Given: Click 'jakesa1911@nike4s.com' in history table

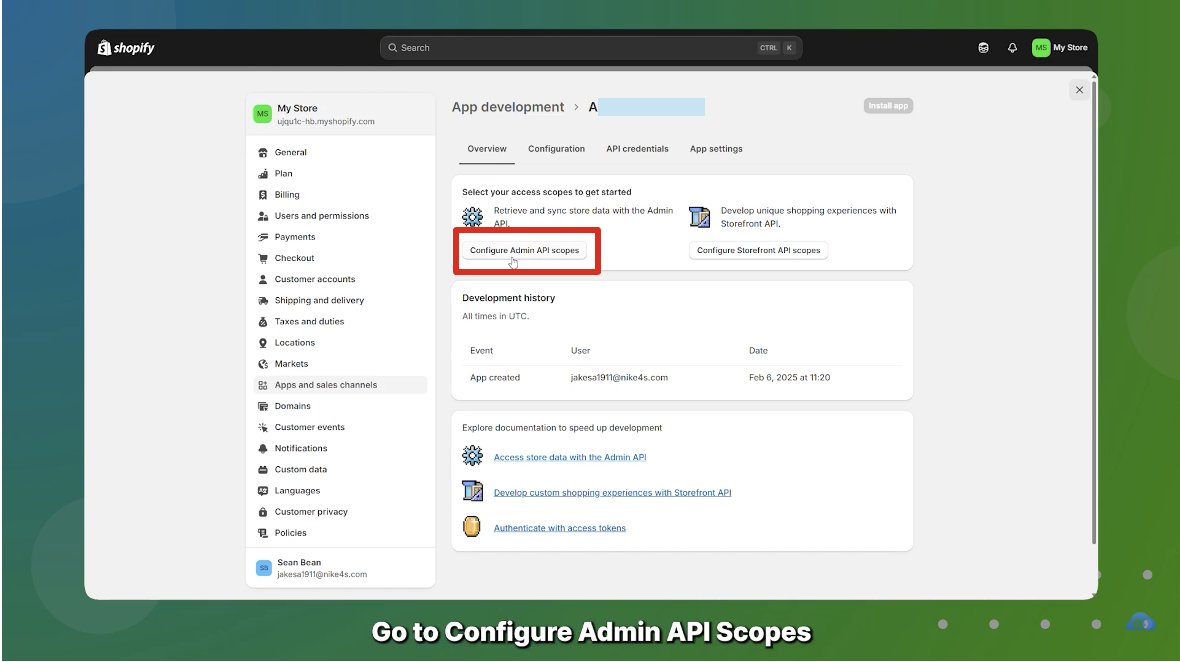Looking at the screenshot, I should (x=619, y=378).
